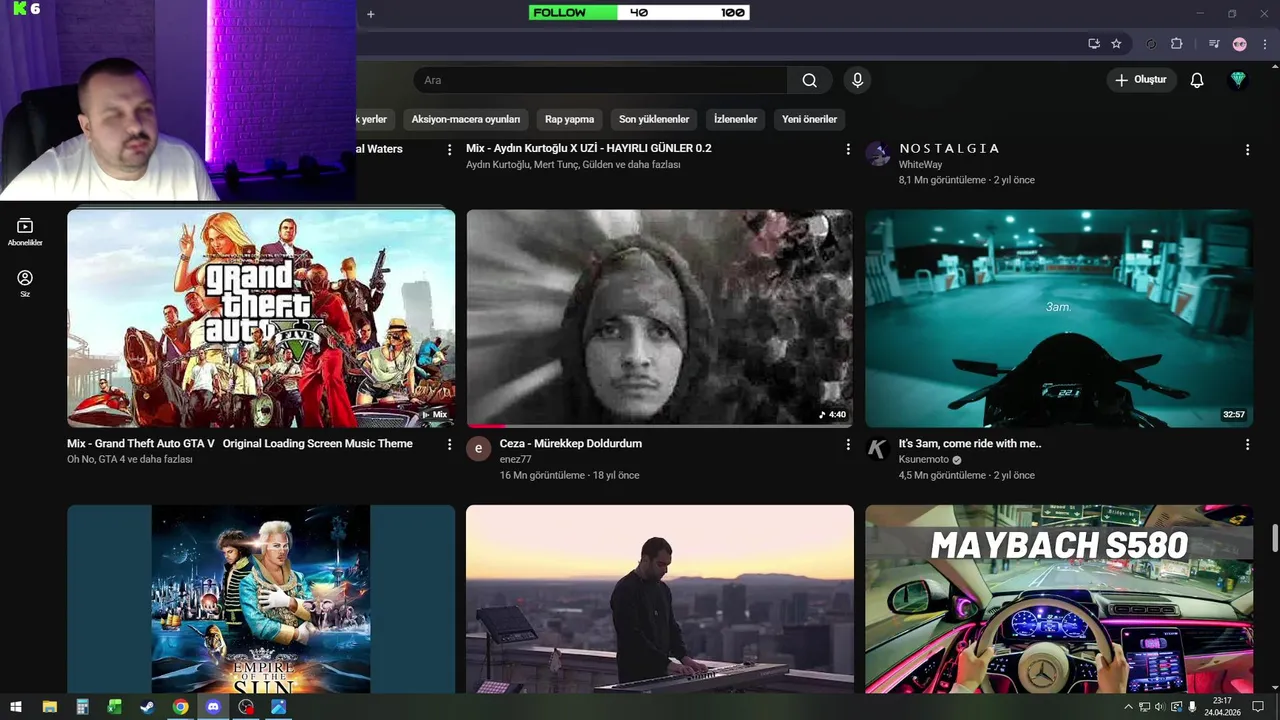This screenshot has height=720, width=1280.
Task: Open the Chrome three-dot menu
Action: [x=1264, y=44]
